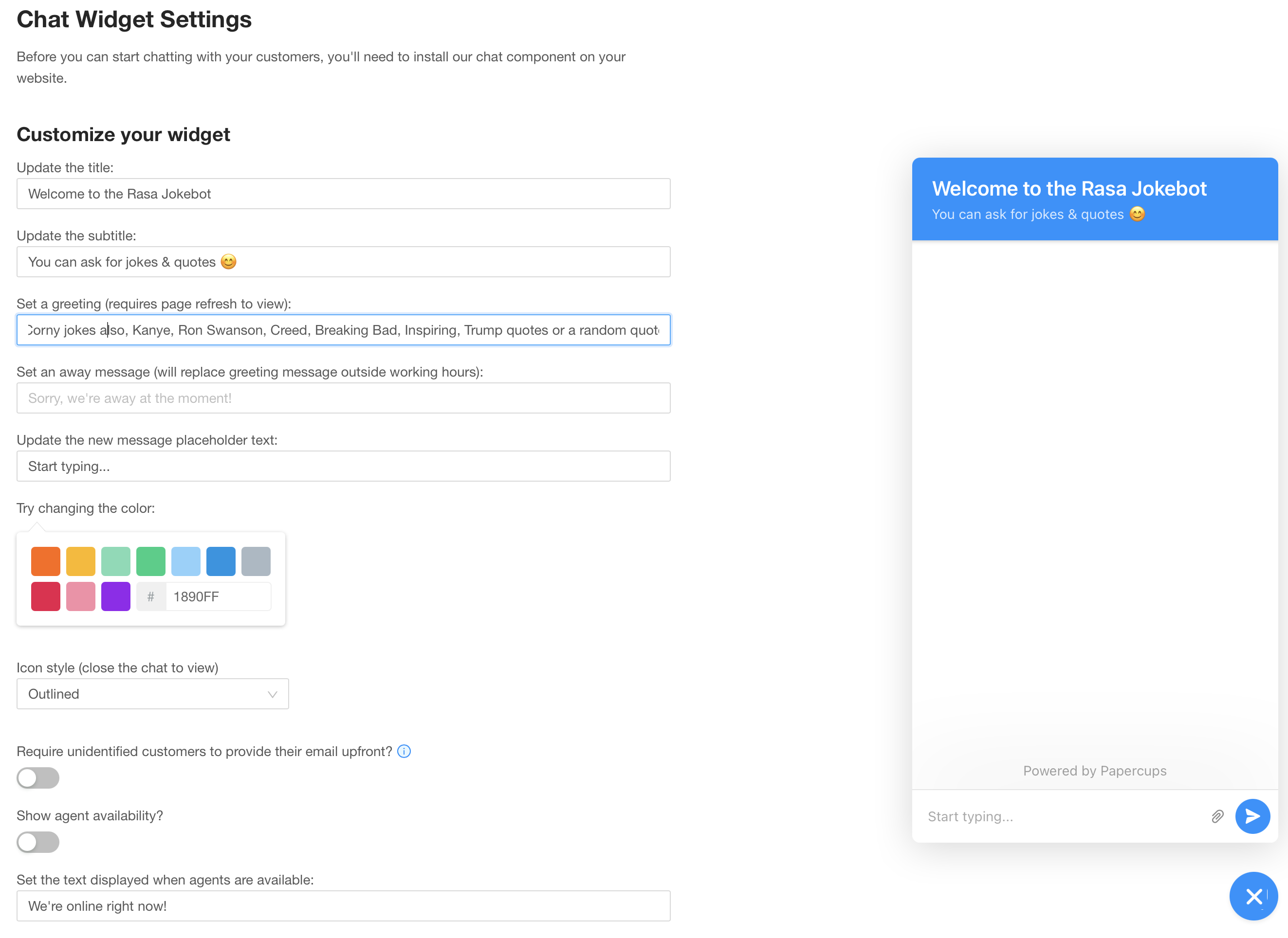Click the widget title input field
Screen dimensions: 1288x938
(x=343, y=193)
